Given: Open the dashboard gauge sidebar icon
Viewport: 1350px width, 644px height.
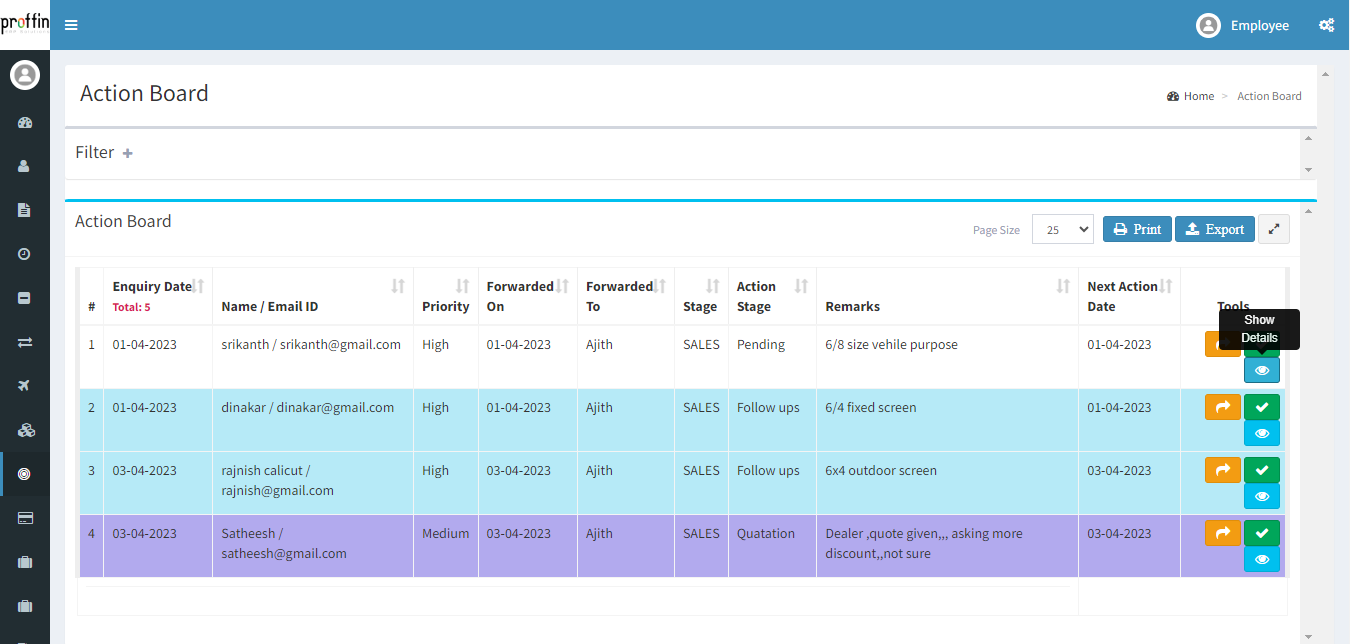Looking at the screenshot, I should [x=25, y=123].
